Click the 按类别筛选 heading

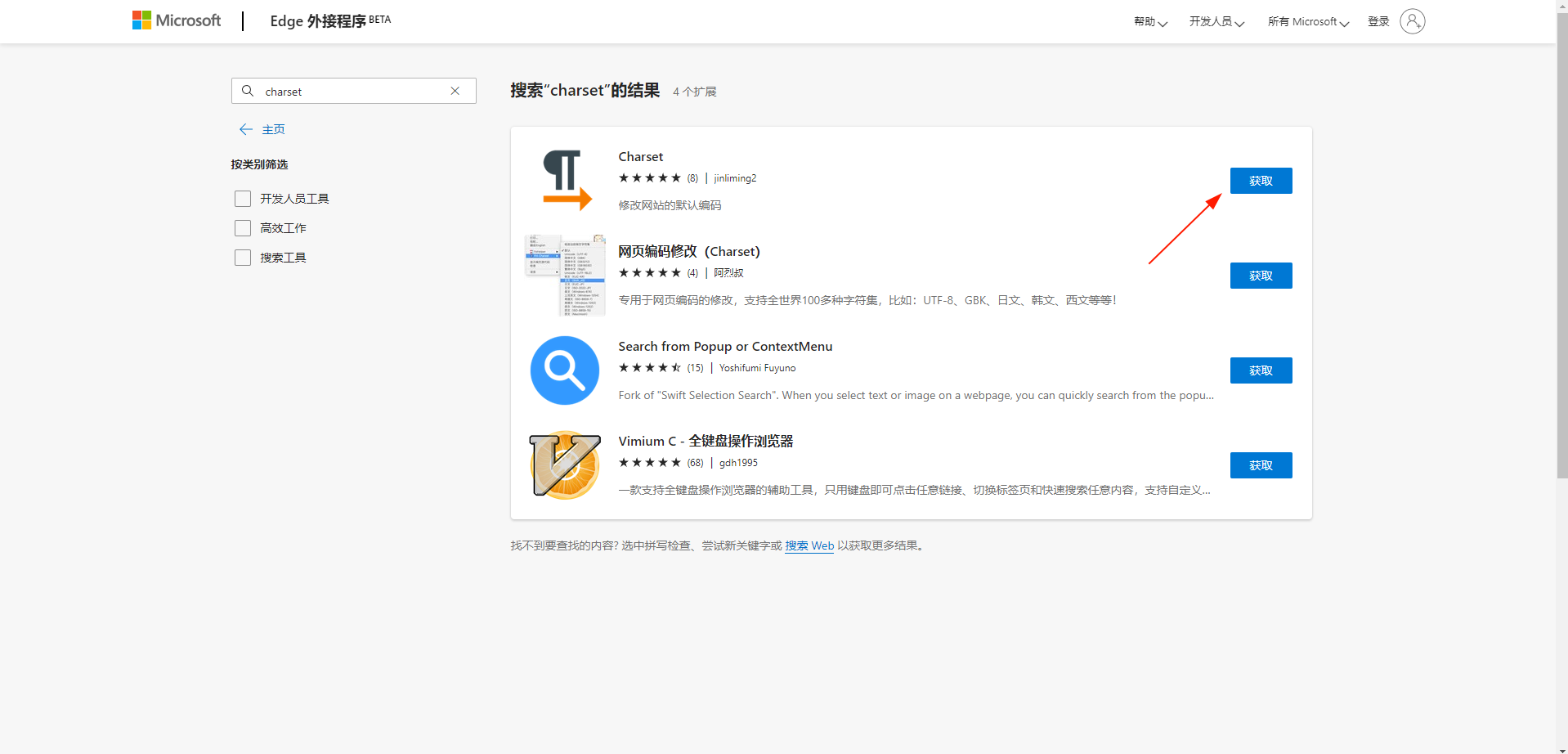pyautogui.click(x=259, y=164)
